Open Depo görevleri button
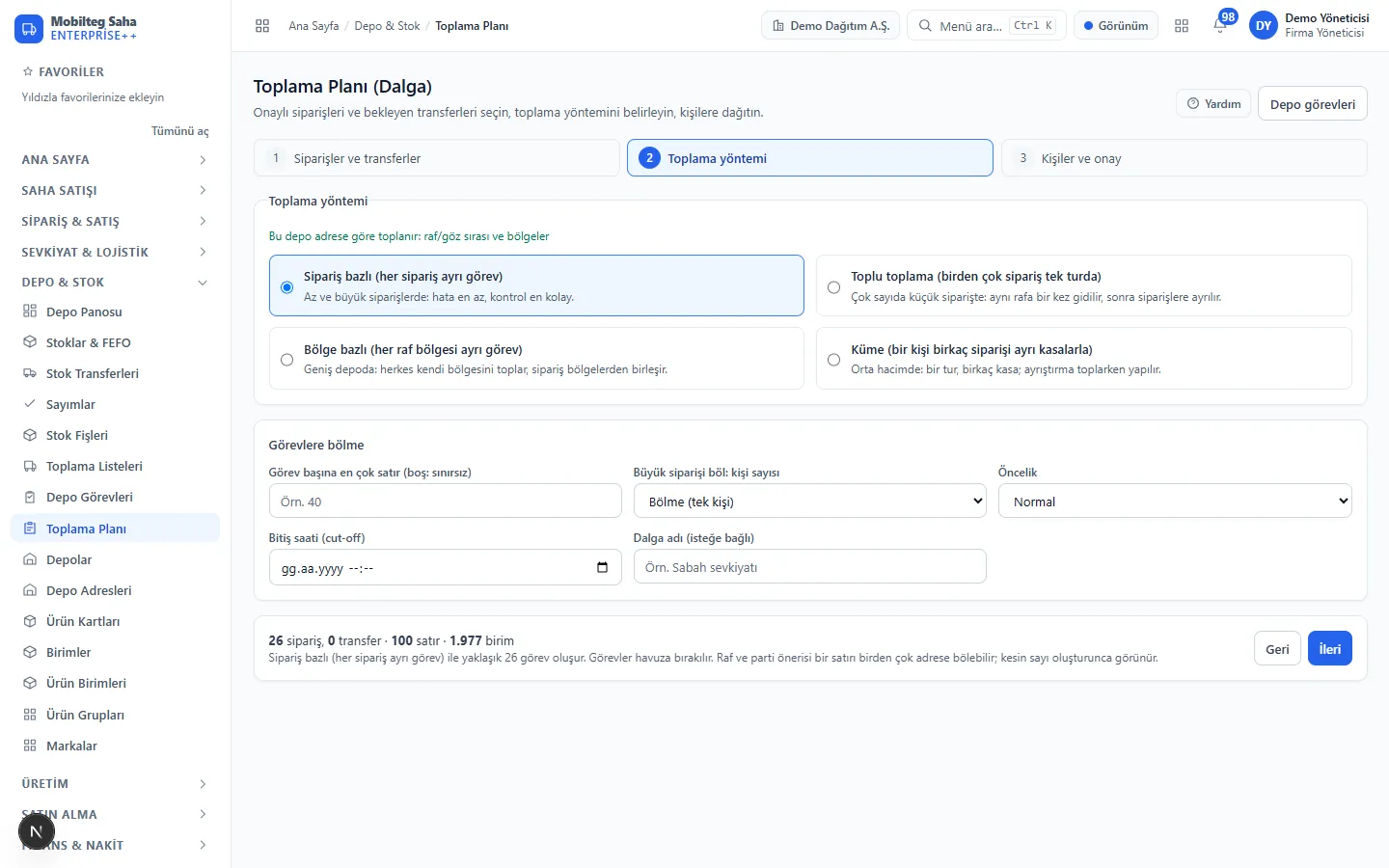The height and width of the screenshot is (868, 1389). click(x=1312, y=104)
